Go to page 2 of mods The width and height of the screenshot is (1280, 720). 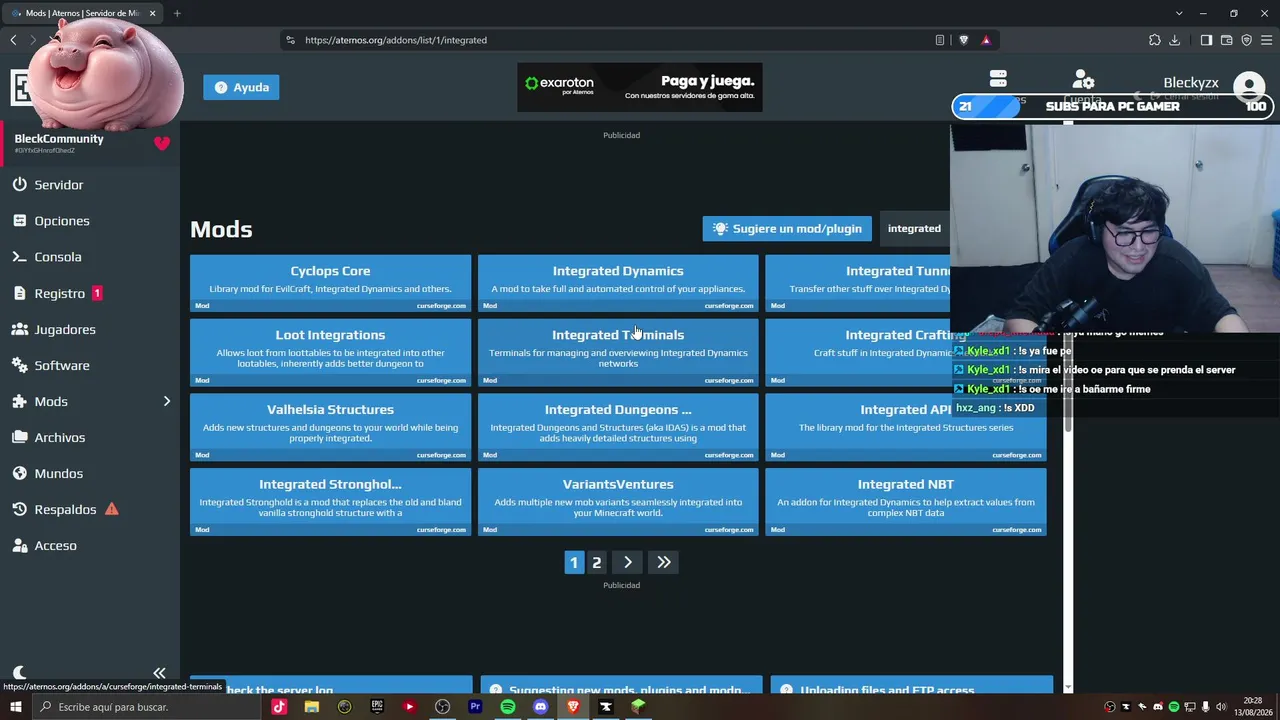(x=597, y=562)
